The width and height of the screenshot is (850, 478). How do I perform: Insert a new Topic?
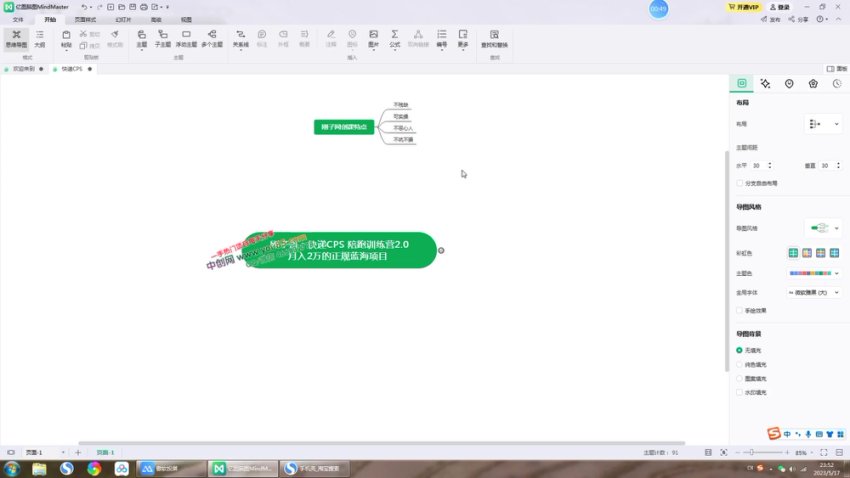141,38
